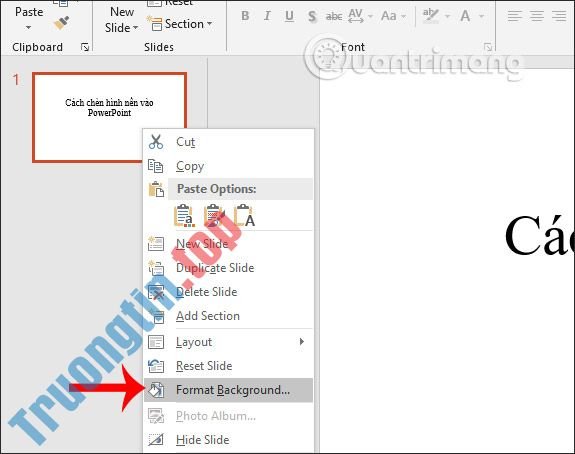Open the Paste dropdown arrow
Viewport: 575px width, 454px height.
(29, 28)
